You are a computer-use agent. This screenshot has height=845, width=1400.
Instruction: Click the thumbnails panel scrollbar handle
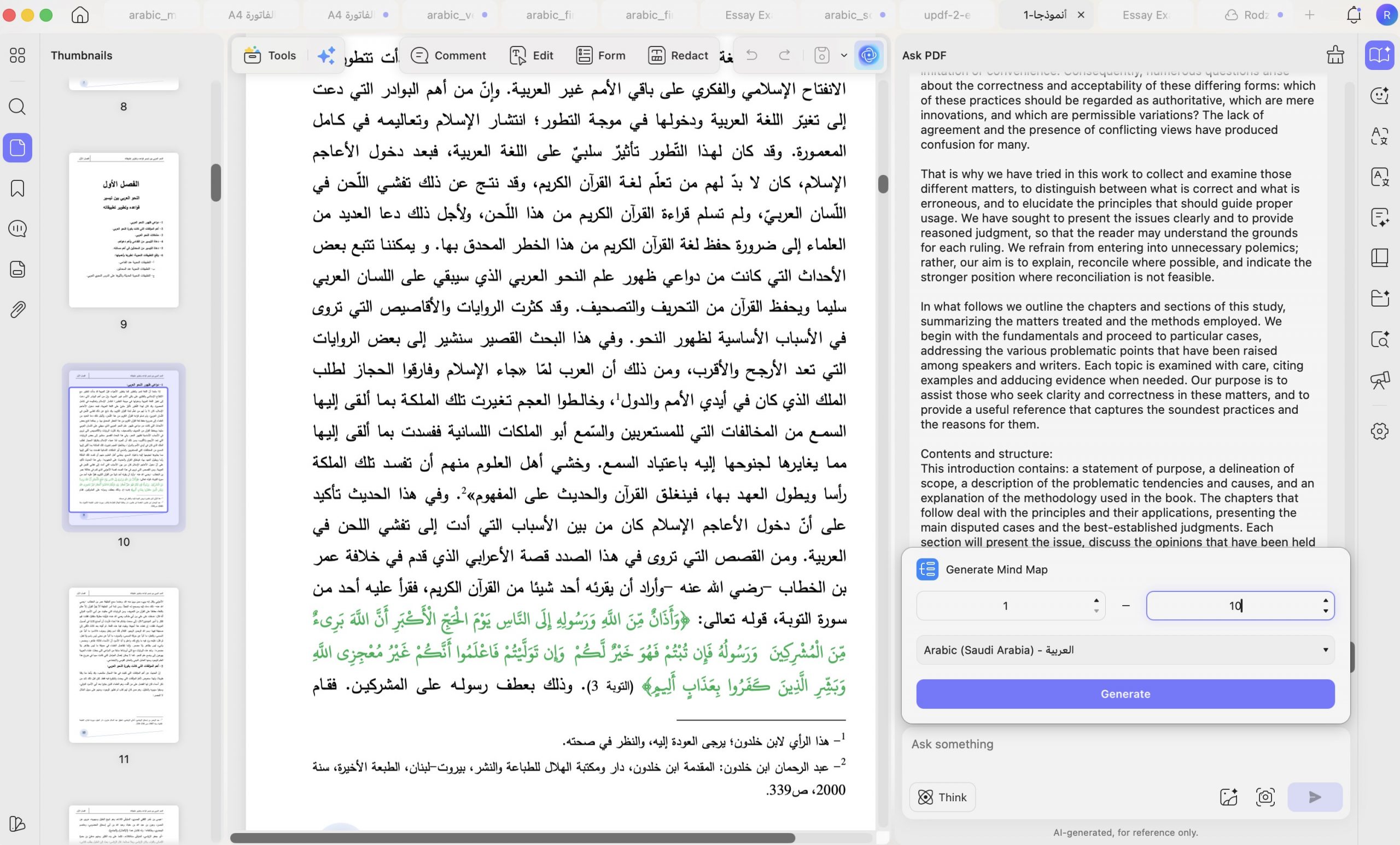point(215,183)
